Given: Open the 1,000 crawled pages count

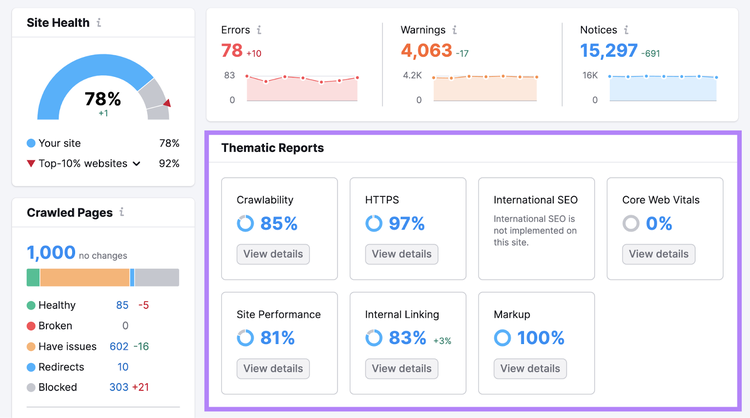Looking at the screenshot, I should (x=51, y=253).
